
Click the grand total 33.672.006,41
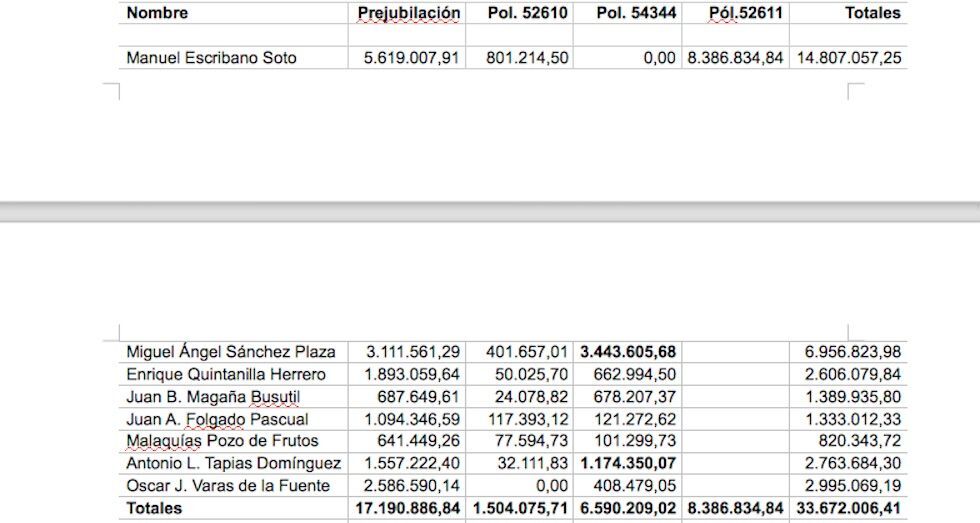tap(848, 508)
